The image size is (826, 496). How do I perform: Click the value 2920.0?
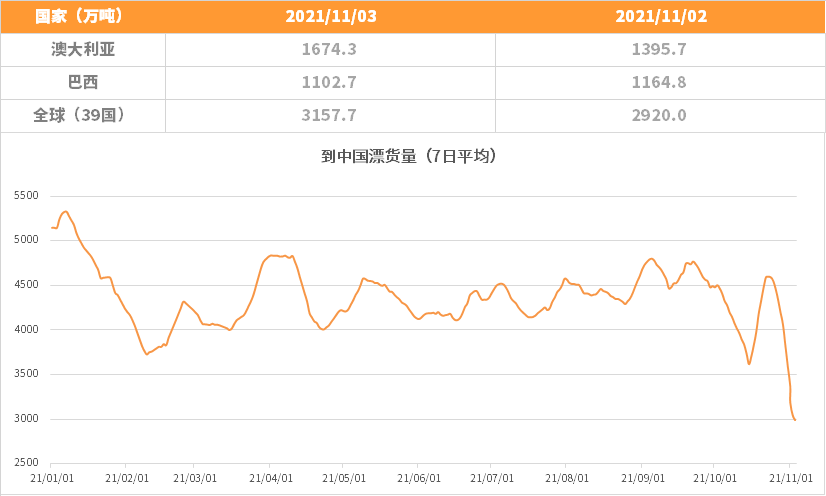[659, 115]
